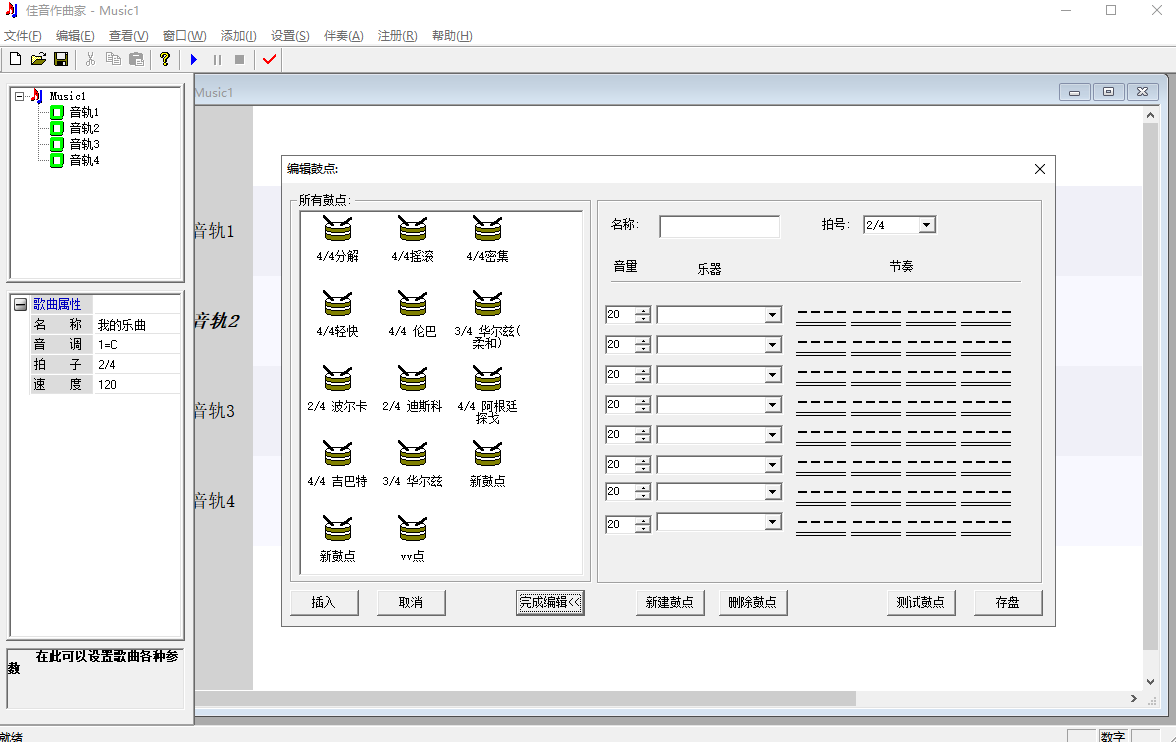
Task: Click the 名称 text input field
Action: (x=719, y=227)
